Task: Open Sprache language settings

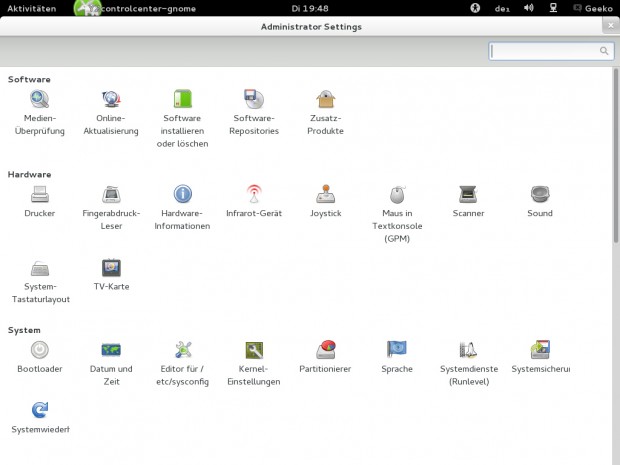Action: [x=397, y=357]
